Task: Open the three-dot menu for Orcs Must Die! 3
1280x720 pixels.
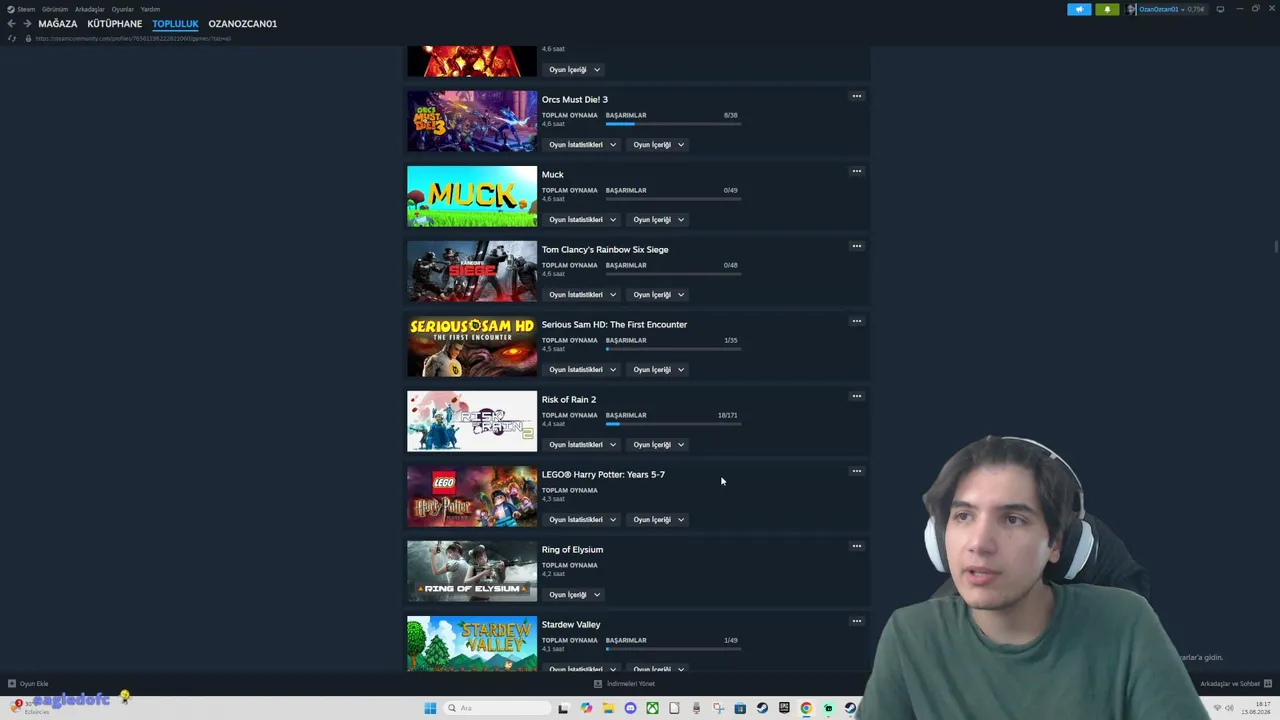Action: [857, 96]
